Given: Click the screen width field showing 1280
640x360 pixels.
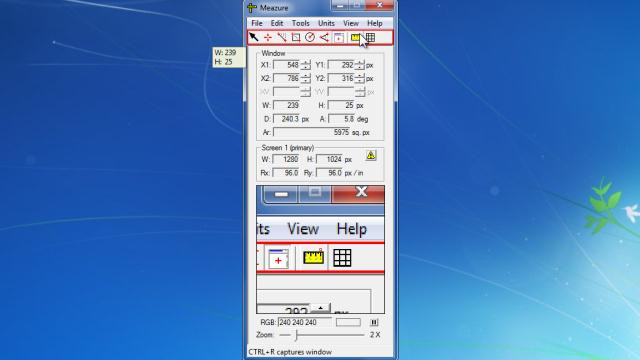Looking at the screenshot, I should pyautogui.click(x=286, y=159).
